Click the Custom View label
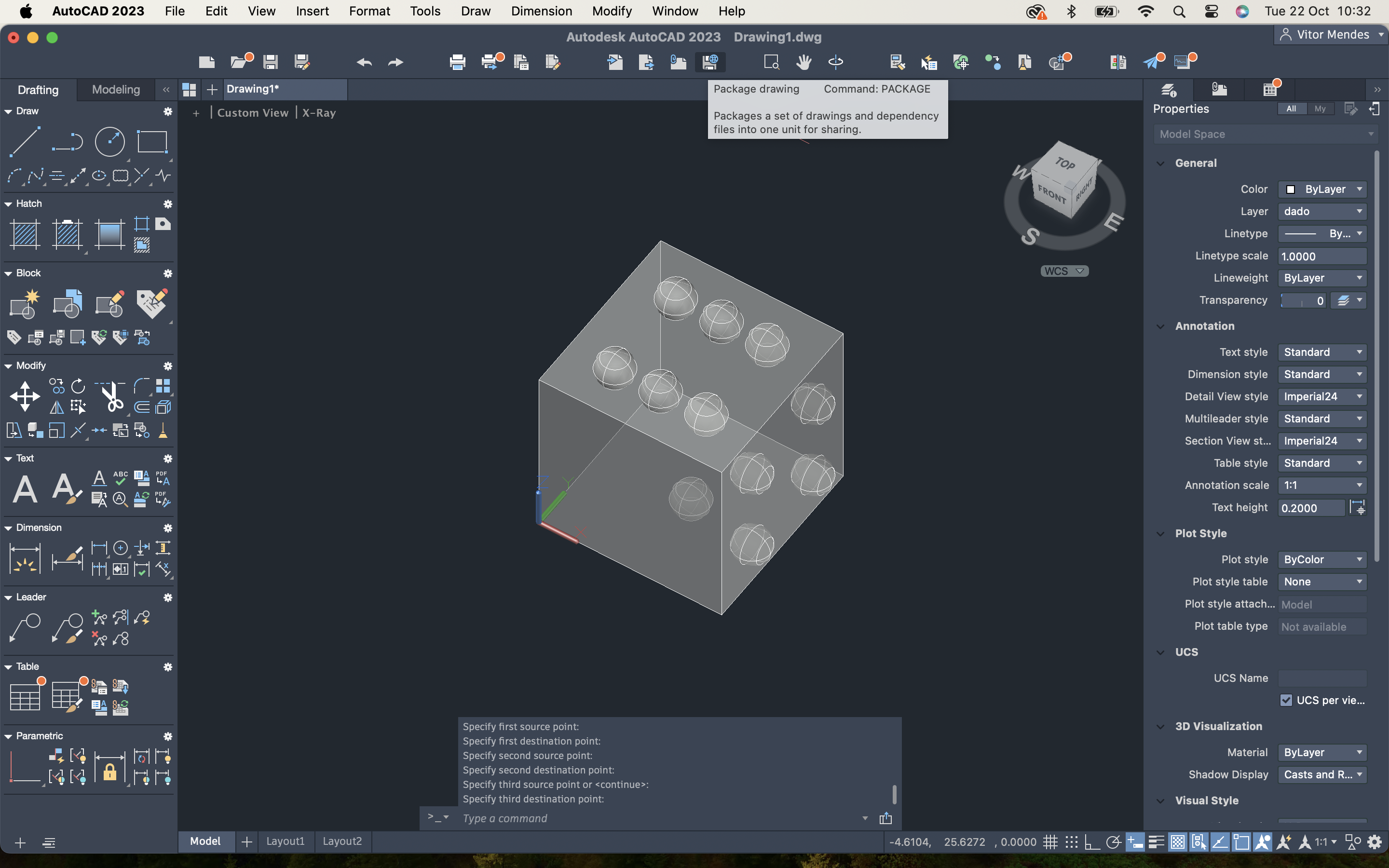 (x=253, y=113)
